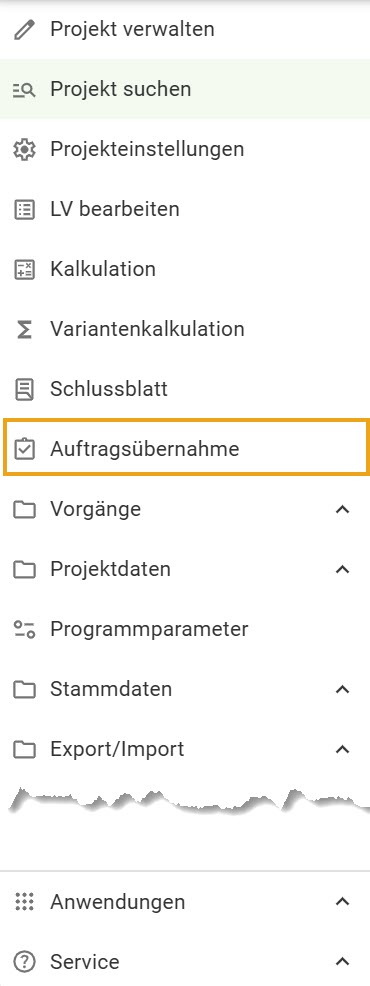
Task: Toggle the Service section chevron
Action: [x=342, y=961]
